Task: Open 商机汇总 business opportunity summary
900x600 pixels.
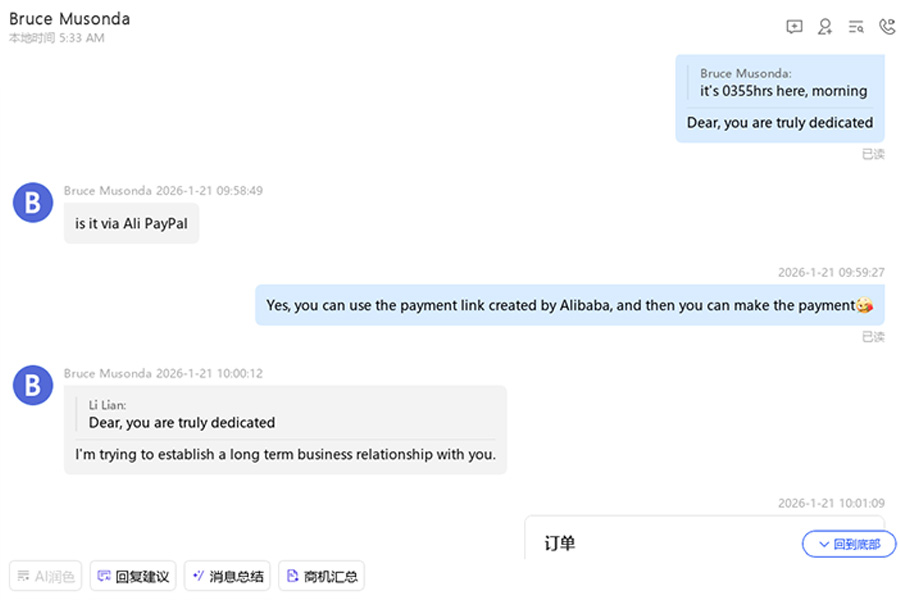Action: point(321,575)
